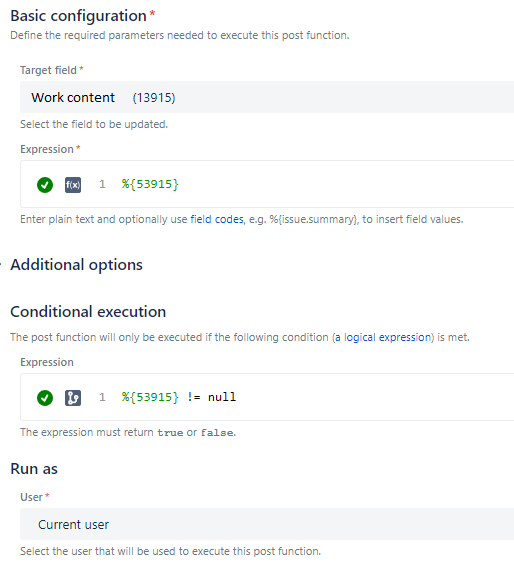The height and width of the screenshot is (570, 514).
Task: Open the Target field dropdown showing Work content
Action: [x=267, y=97]
